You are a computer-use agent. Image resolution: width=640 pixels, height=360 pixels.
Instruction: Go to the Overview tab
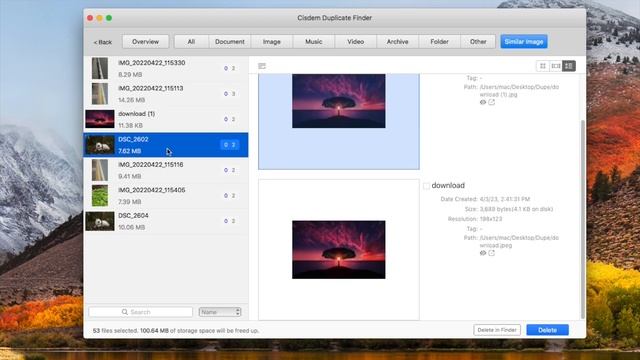(x=145, y=42)
